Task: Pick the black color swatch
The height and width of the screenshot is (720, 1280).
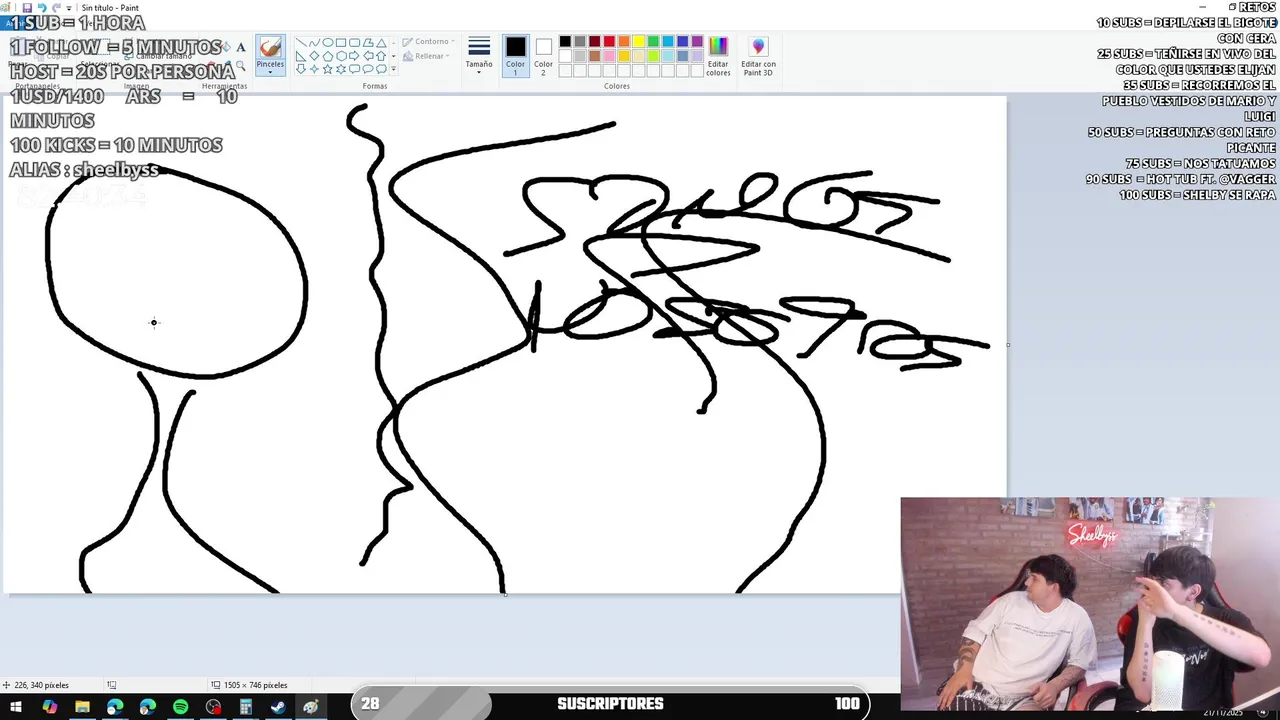Action: pyautogui.click(x=565, y=41)
